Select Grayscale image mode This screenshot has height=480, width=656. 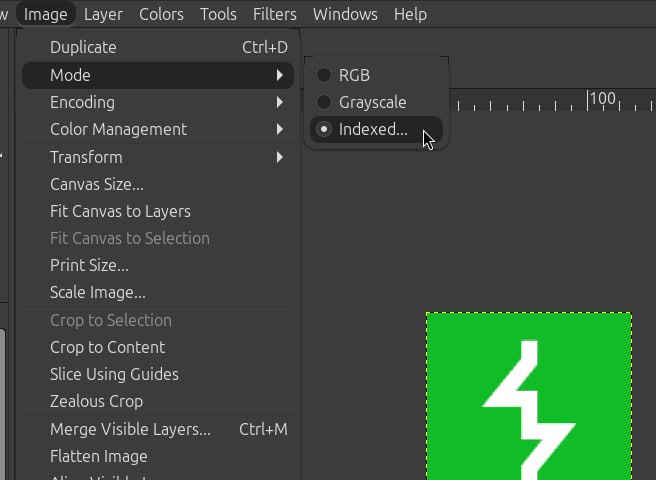[x=377, y=102]
